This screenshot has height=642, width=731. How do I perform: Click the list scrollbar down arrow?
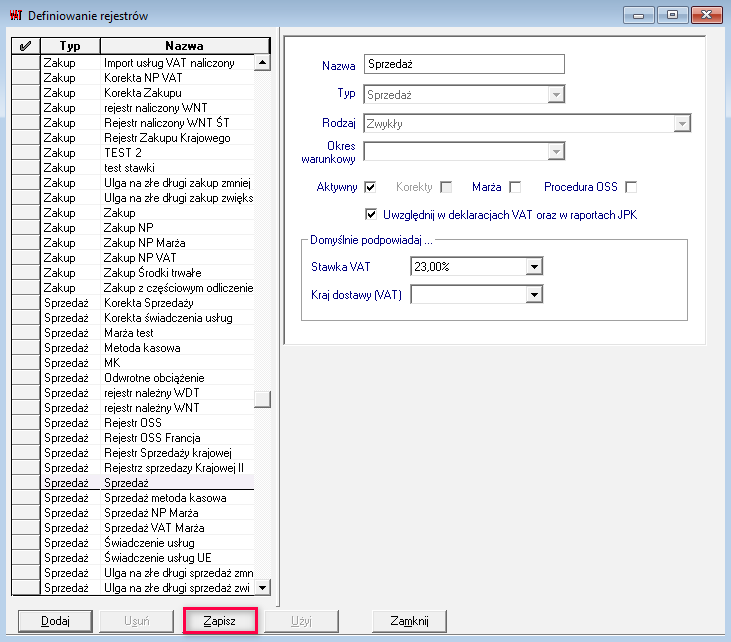pos(262,587)
